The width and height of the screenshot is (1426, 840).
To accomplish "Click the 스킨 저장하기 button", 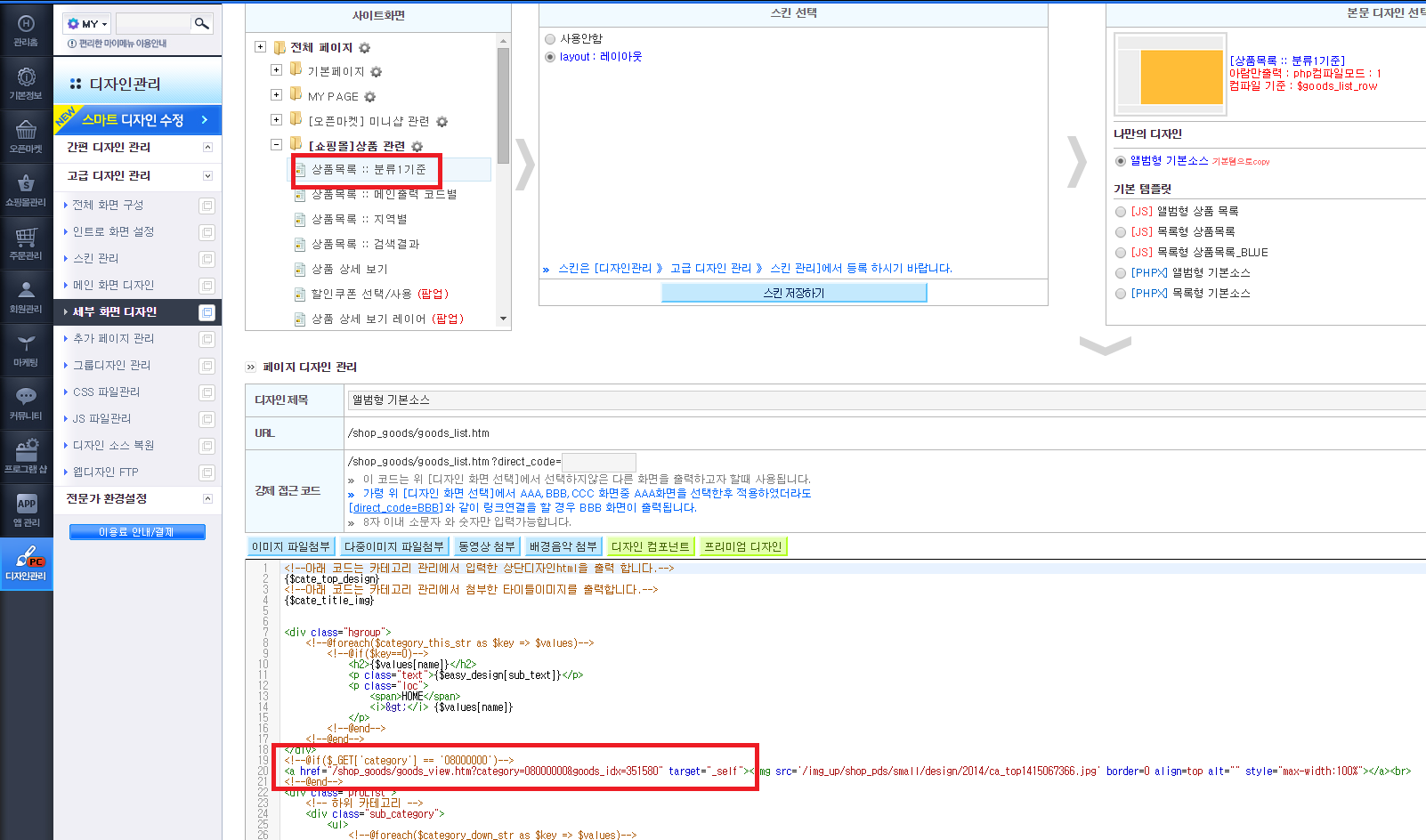I will (794, 293).
